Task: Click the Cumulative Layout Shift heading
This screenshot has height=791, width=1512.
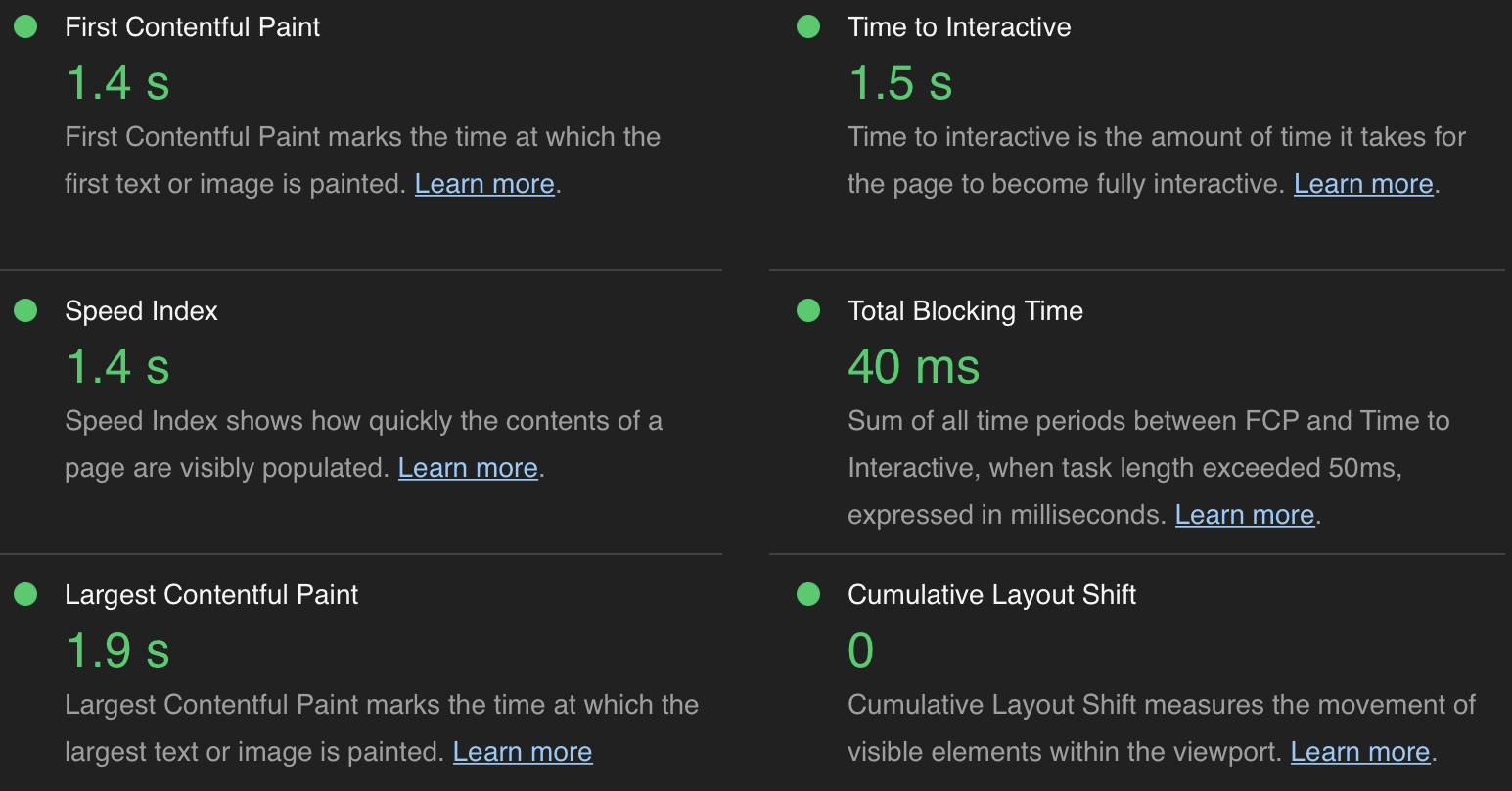Action: pos(991,595)
